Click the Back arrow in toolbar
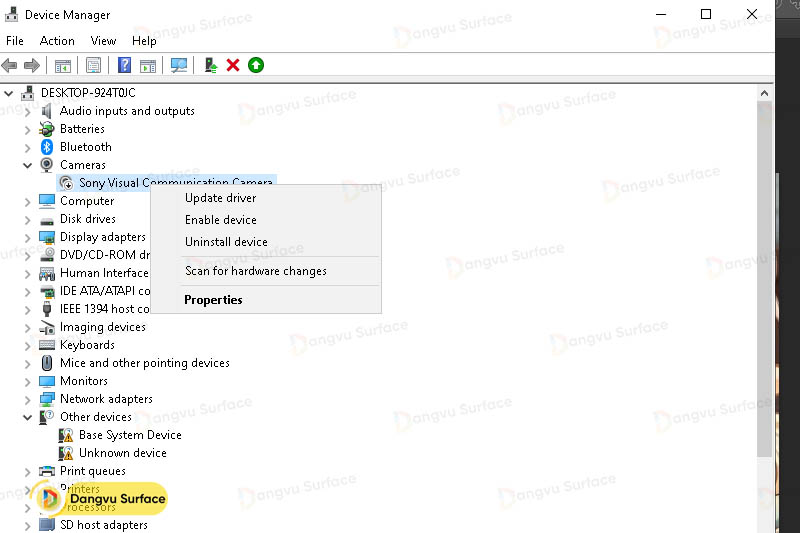The image size is (800, 533). [x=9, y=65]
